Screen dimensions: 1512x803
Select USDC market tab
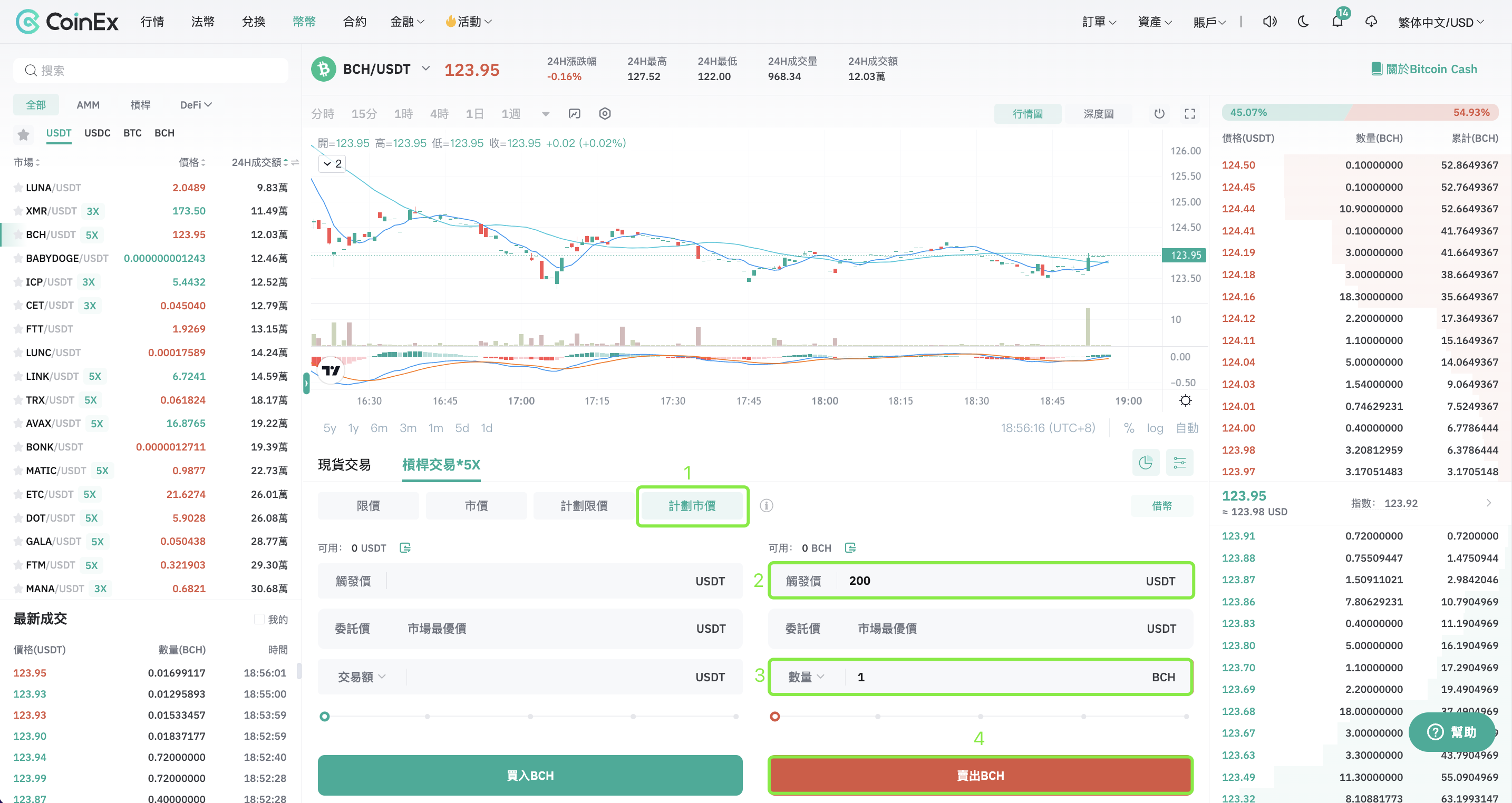pyautogui.click(x=98, y=133)
